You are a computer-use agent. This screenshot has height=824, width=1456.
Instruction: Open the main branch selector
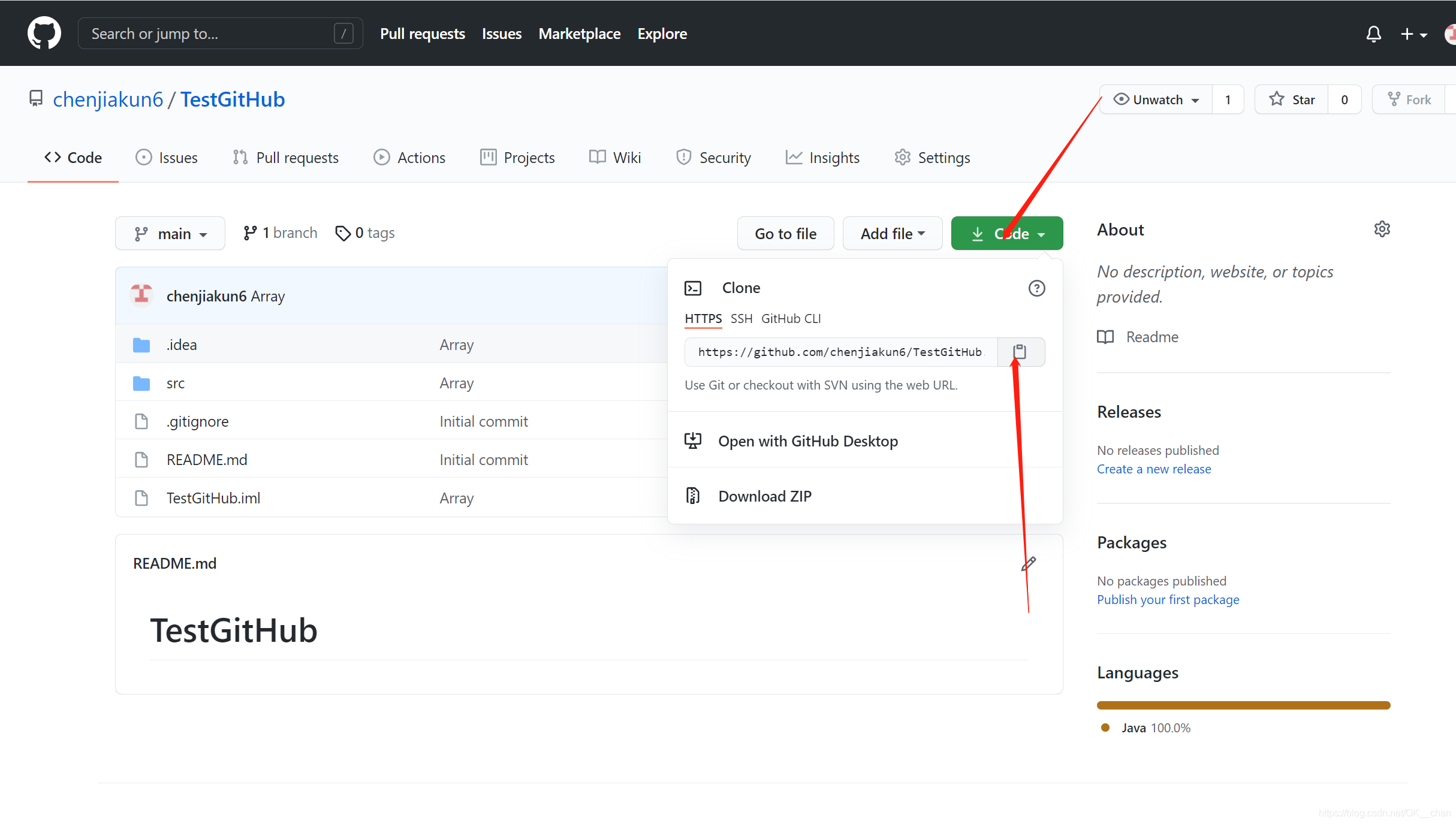pos(170,234)
